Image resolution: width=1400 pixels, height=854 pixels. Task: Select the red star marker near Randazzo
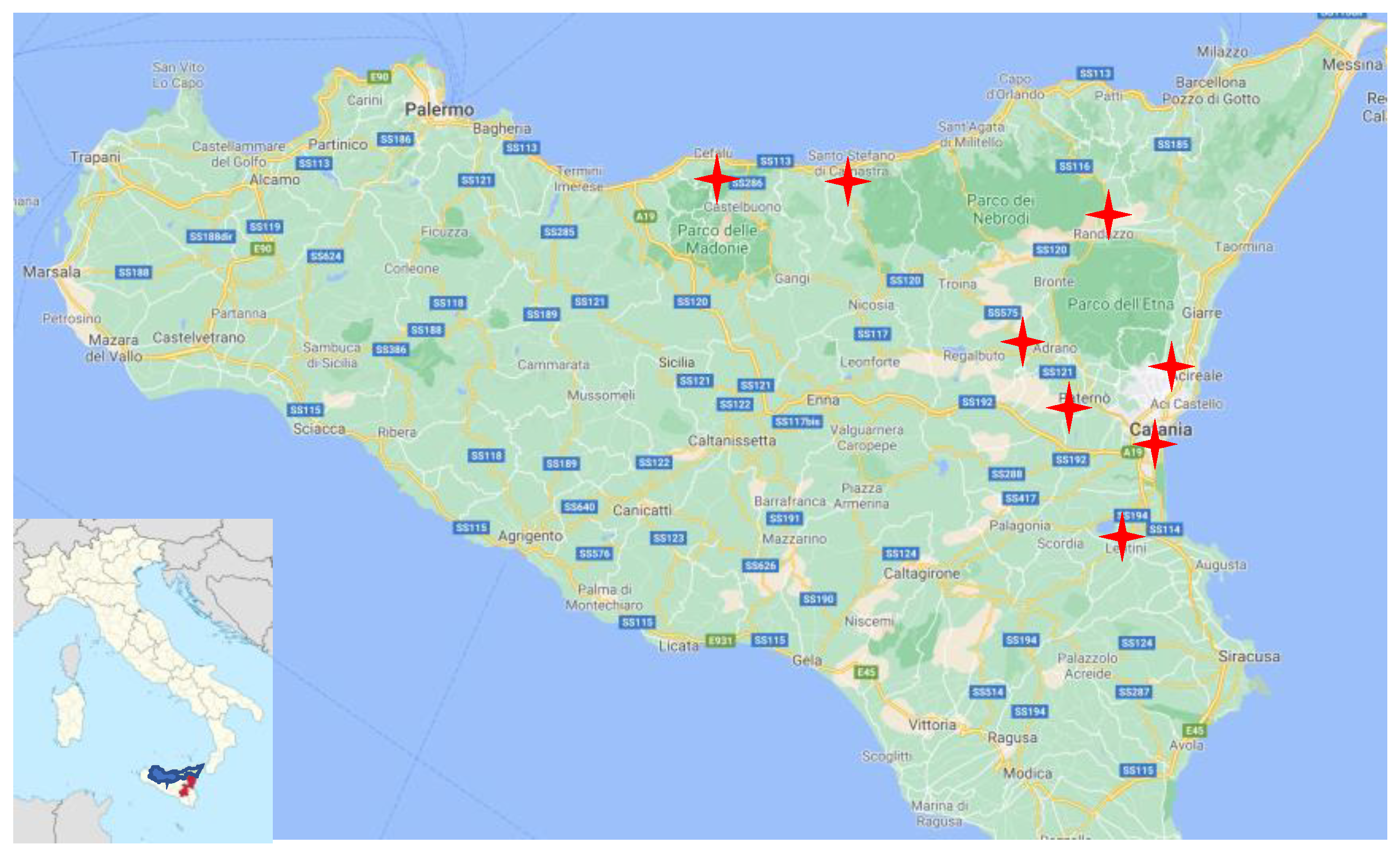click(x=1108, y=215)
